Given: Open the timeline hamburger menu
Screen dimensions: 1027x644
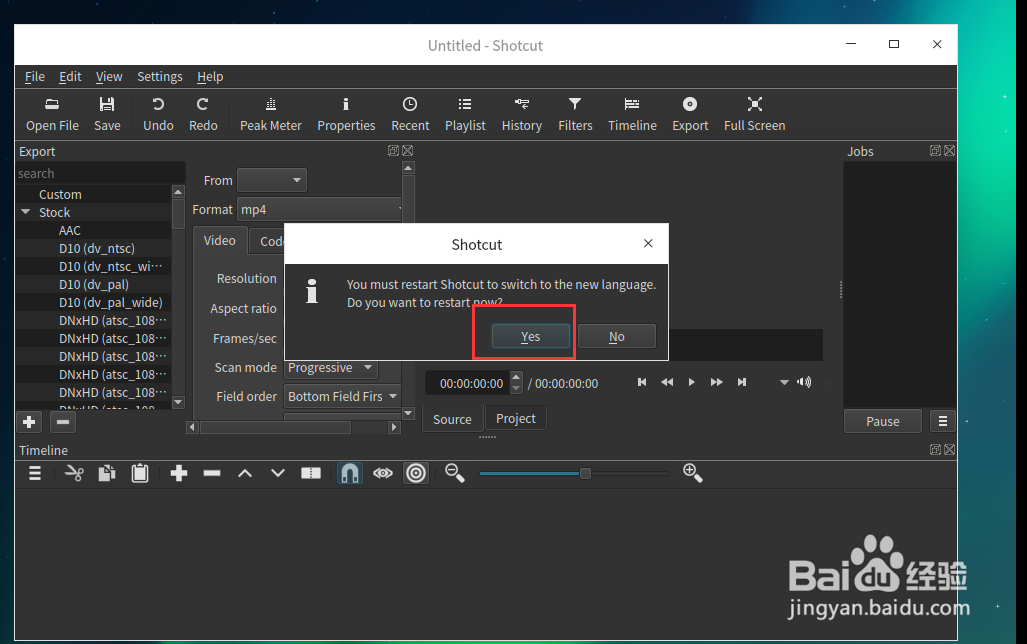Looking at the screenshot, I should pyautogui.click(x=35, y=473).
